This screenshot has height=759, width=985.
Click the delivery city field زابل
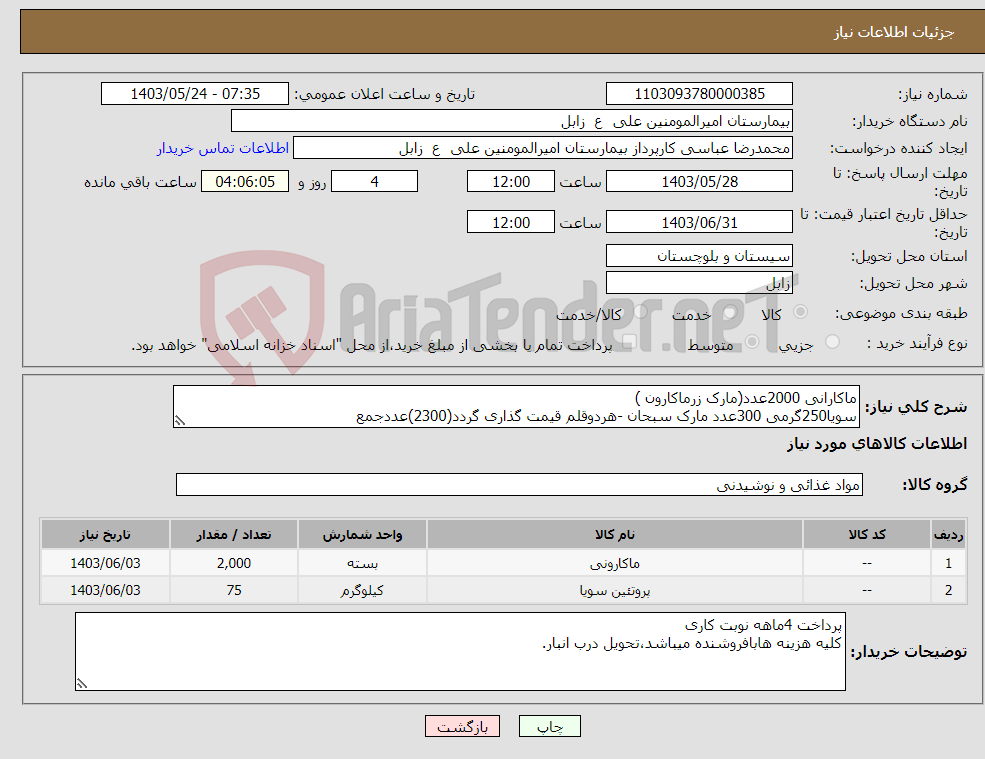(699, 283)
